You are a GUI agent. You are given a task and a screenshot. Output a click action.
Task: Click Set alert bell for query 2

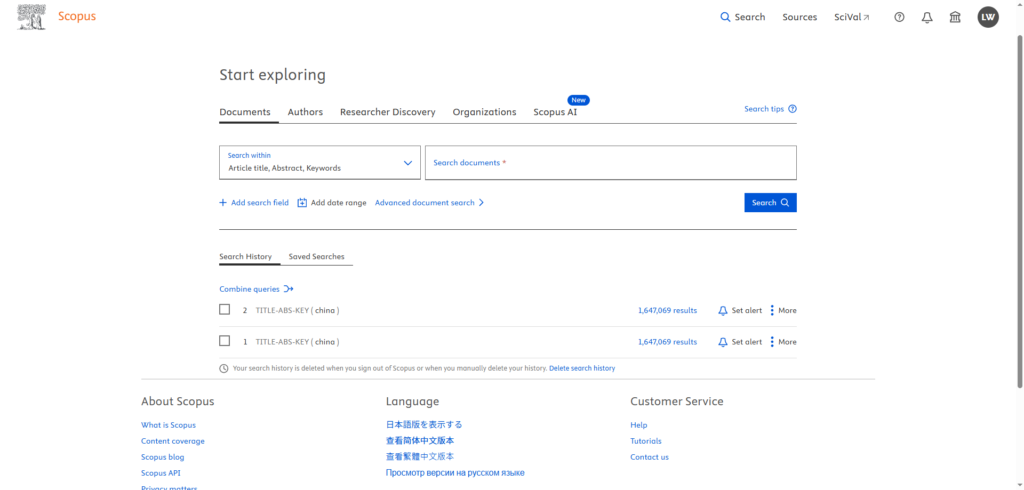click(723, 311)
